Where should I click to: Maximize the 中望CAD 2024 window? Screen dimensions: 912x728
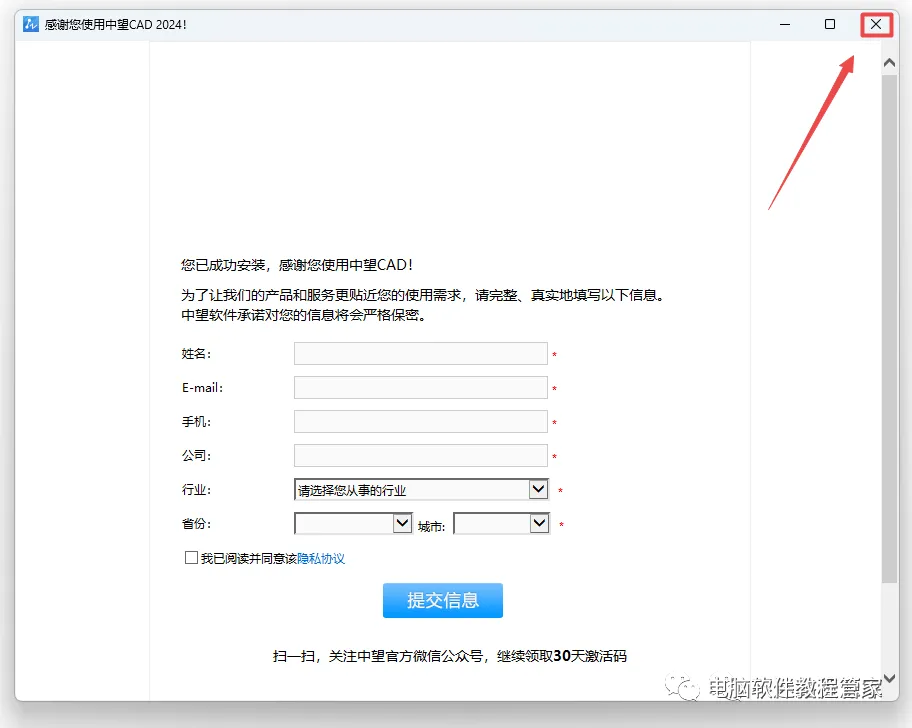[830, 24]
